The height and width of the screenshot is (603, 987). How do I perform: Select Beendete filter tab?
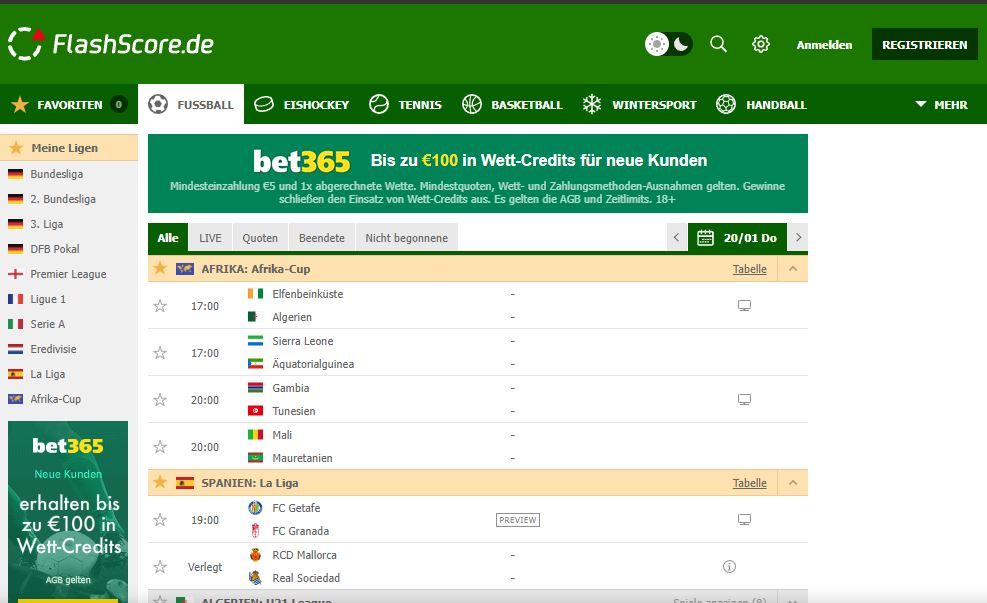click(322, 238)
